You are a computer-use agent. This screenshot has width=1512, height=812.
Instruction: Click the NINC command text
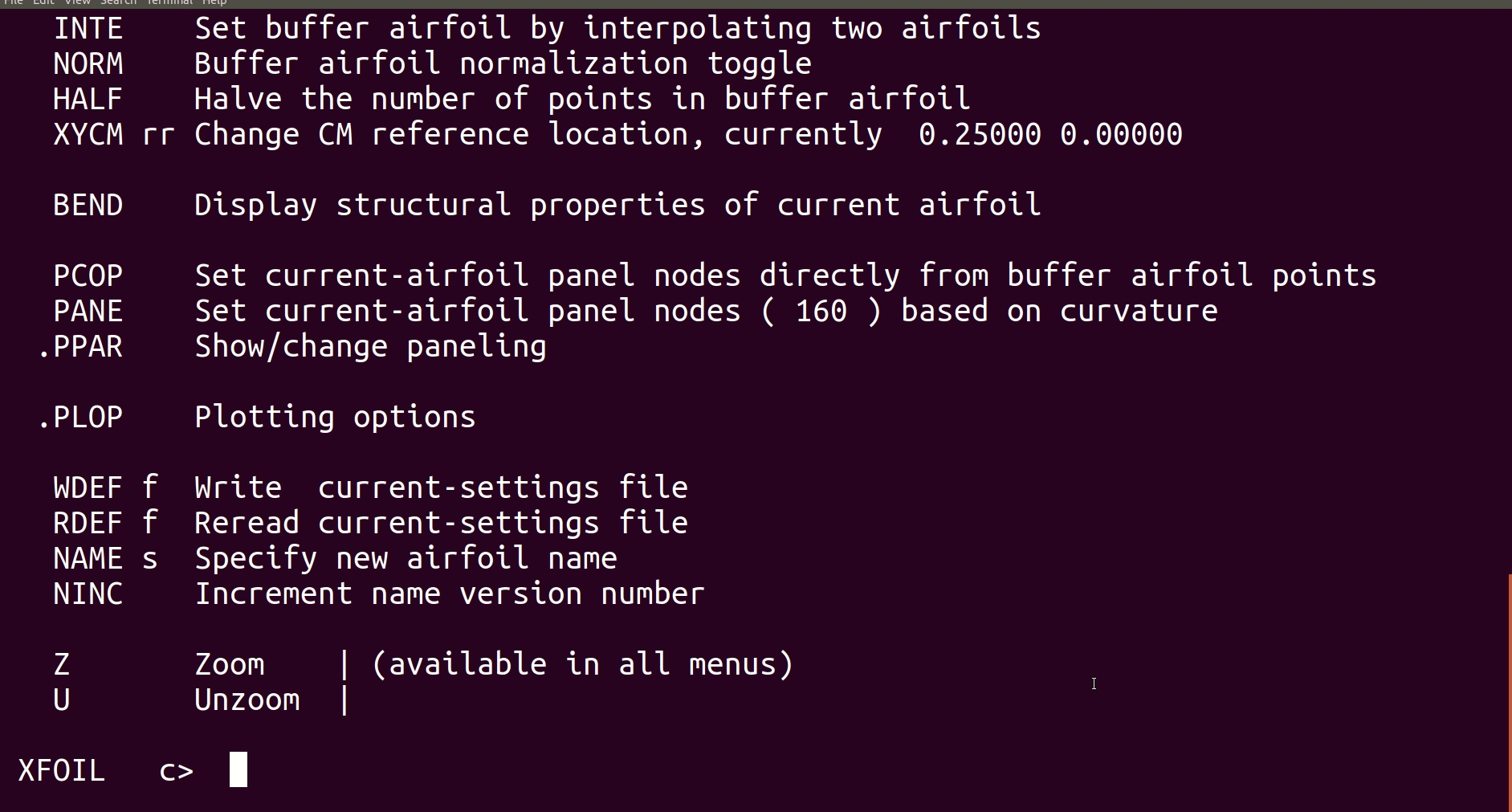88,594
